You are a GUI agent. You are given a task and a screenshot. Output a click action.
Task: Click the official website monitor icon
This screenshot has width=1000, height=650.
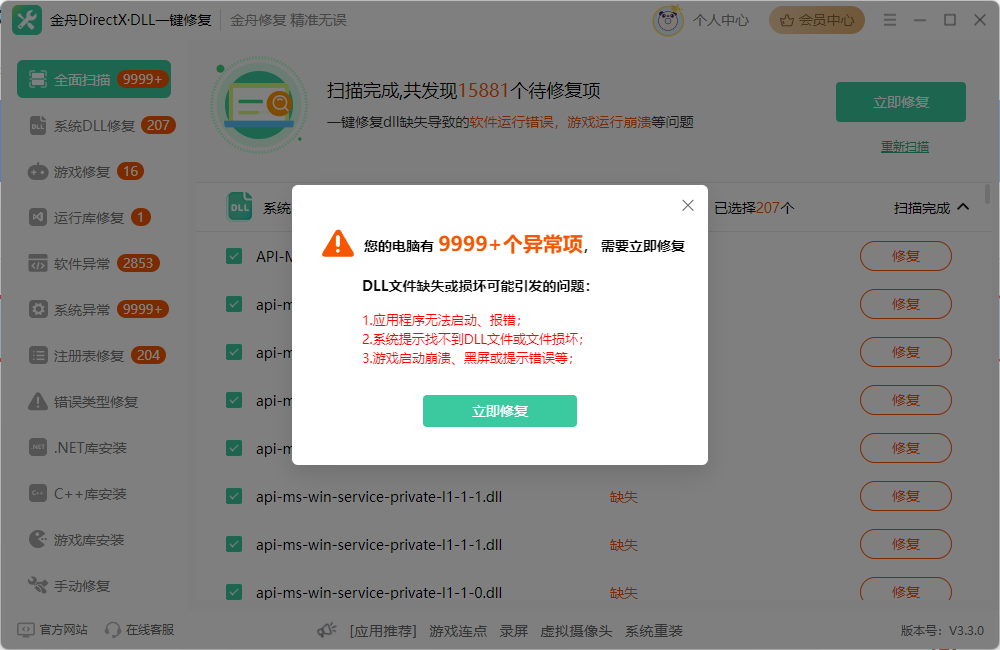(26, 630)
